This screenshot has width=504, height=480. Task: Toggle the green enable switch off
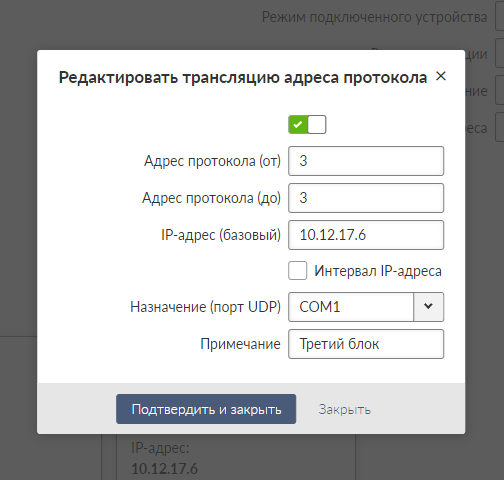[307, 125]
